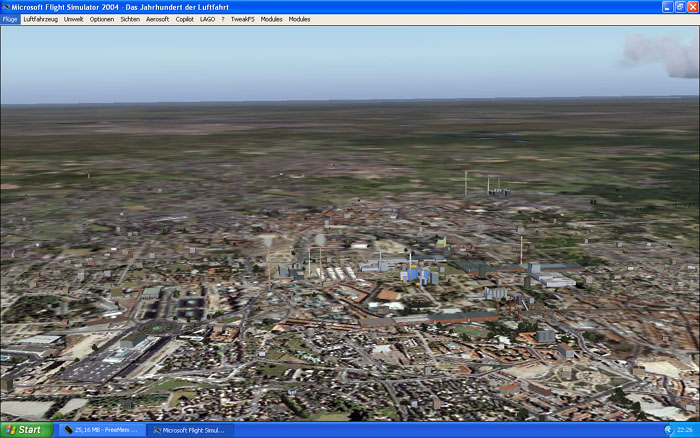Open the Aerosoft menu

point(158,19)
